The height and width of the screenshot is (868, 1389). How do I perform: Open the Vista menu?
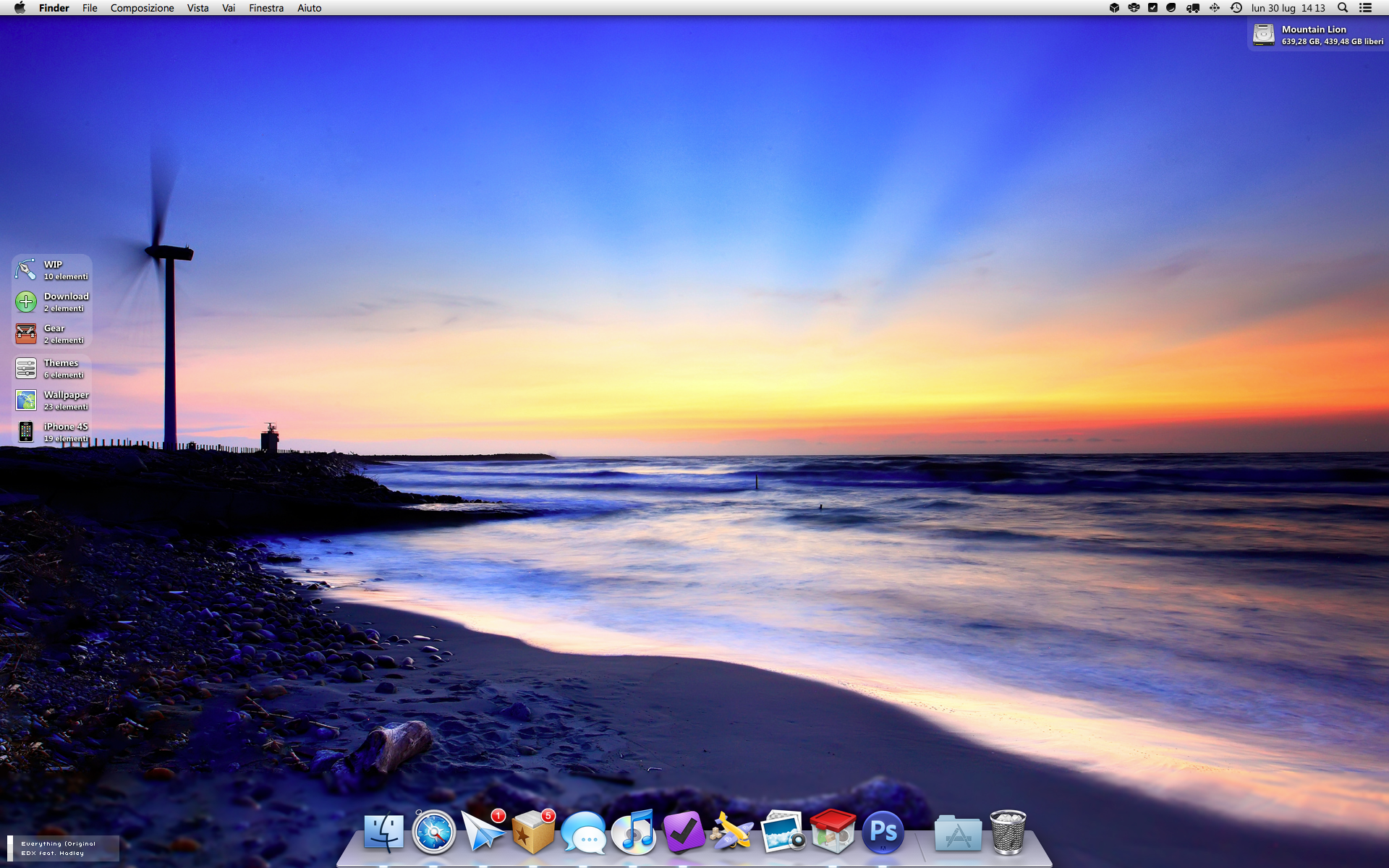click(x=197, y=8)
